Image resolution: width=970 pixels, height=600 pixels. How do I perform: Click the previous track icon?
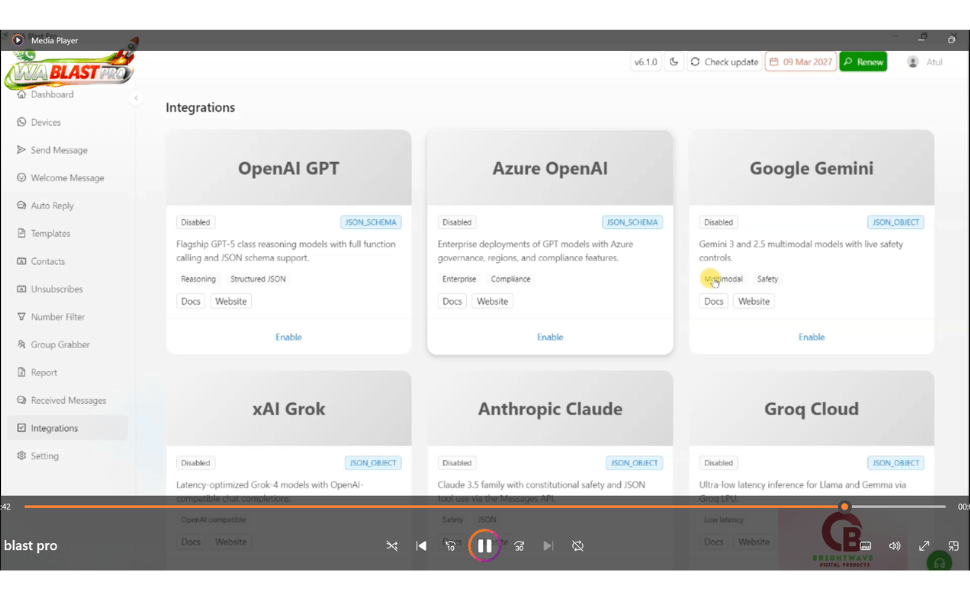(421, 546)
